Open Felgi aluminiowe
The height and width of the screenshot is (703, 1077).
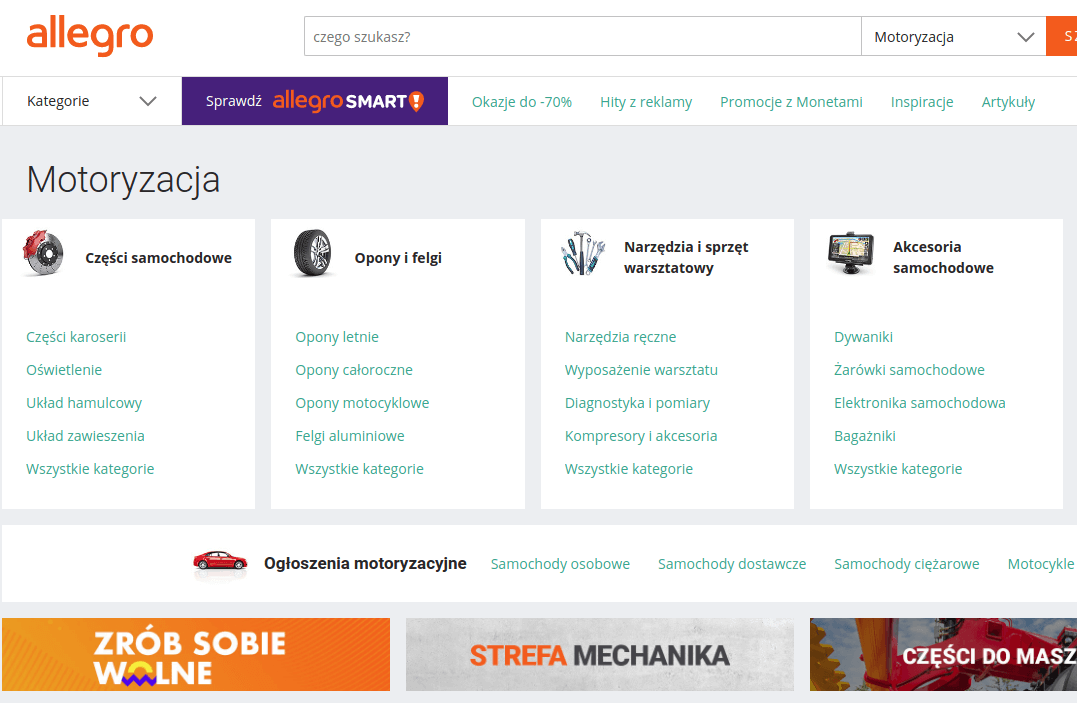(350, 436)
